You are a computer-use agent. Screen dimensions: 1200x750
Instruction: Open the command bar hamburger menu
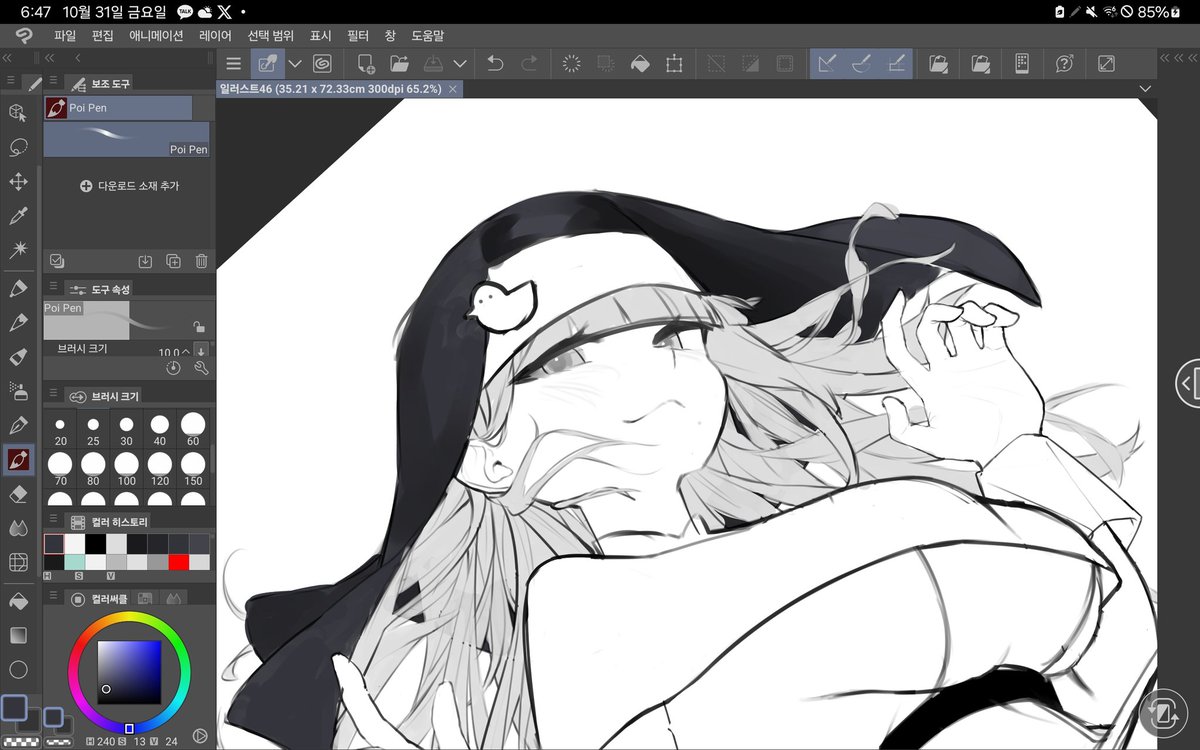pyautogui.click(x=233, y=64)
